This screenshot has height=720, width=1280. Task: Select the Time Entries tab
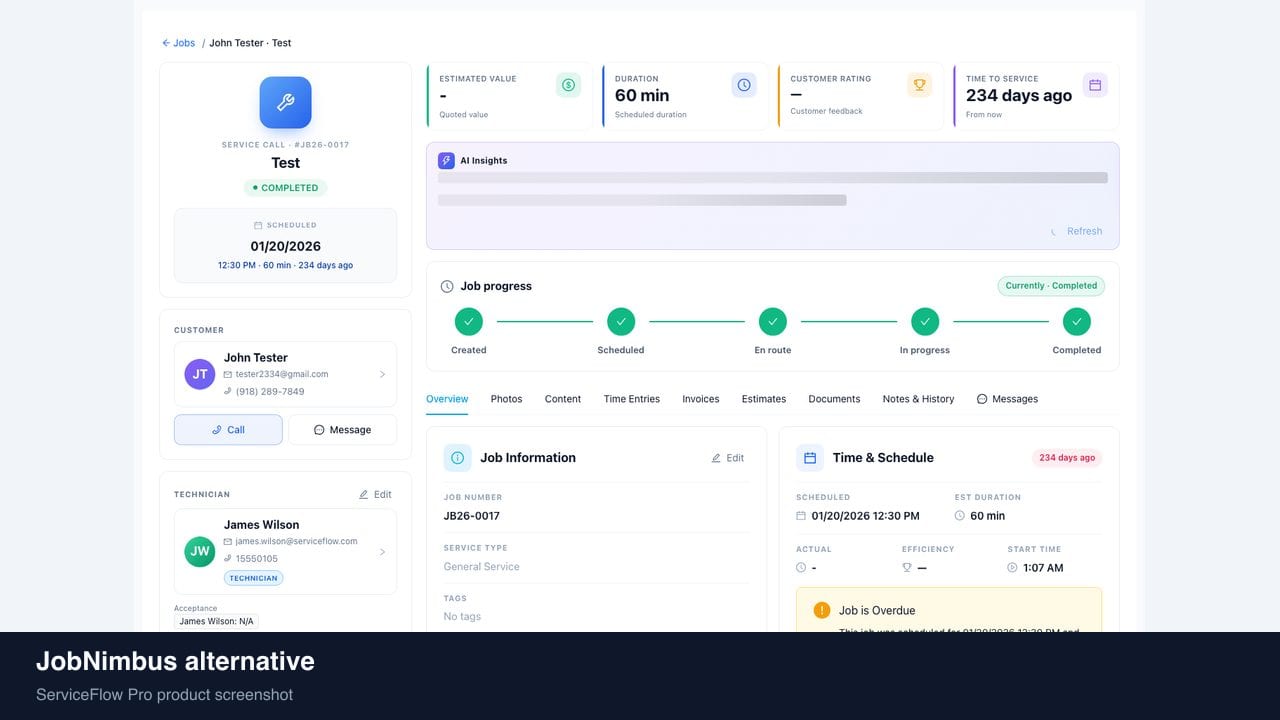pyautogui.click(x=632, y=399)
